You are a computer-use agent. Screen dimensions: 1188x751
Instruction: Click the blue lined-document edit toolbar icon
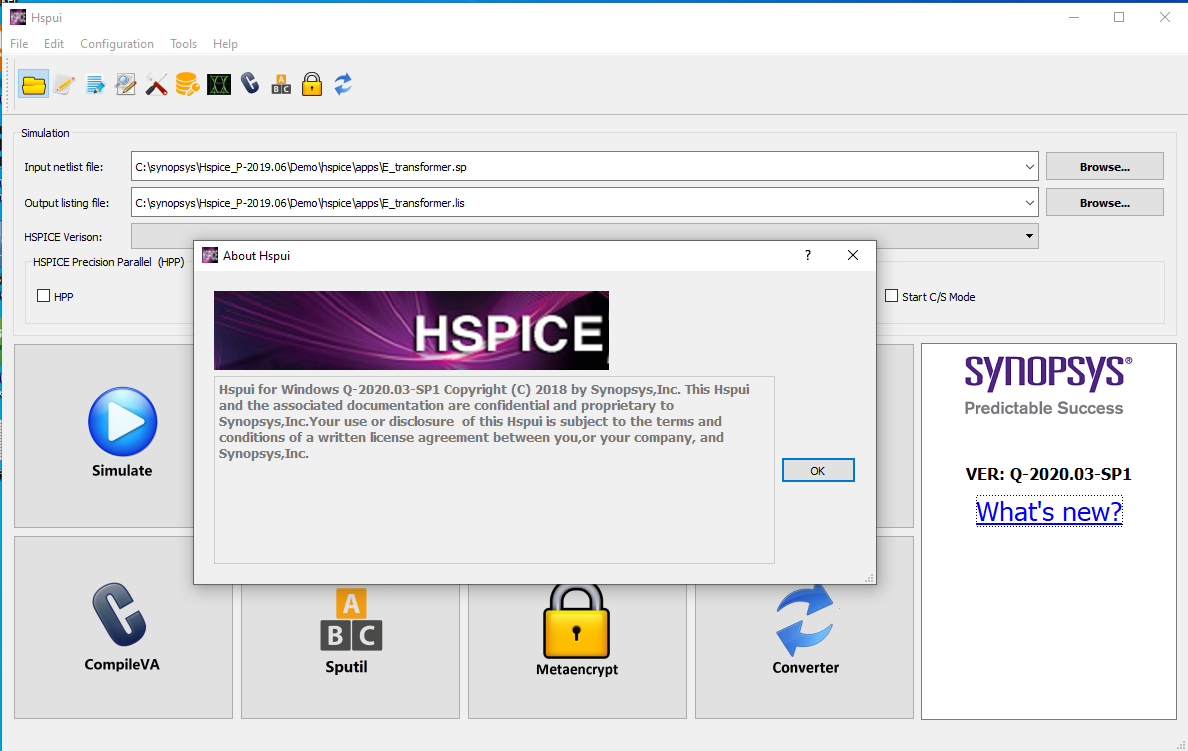click(95, 84)
